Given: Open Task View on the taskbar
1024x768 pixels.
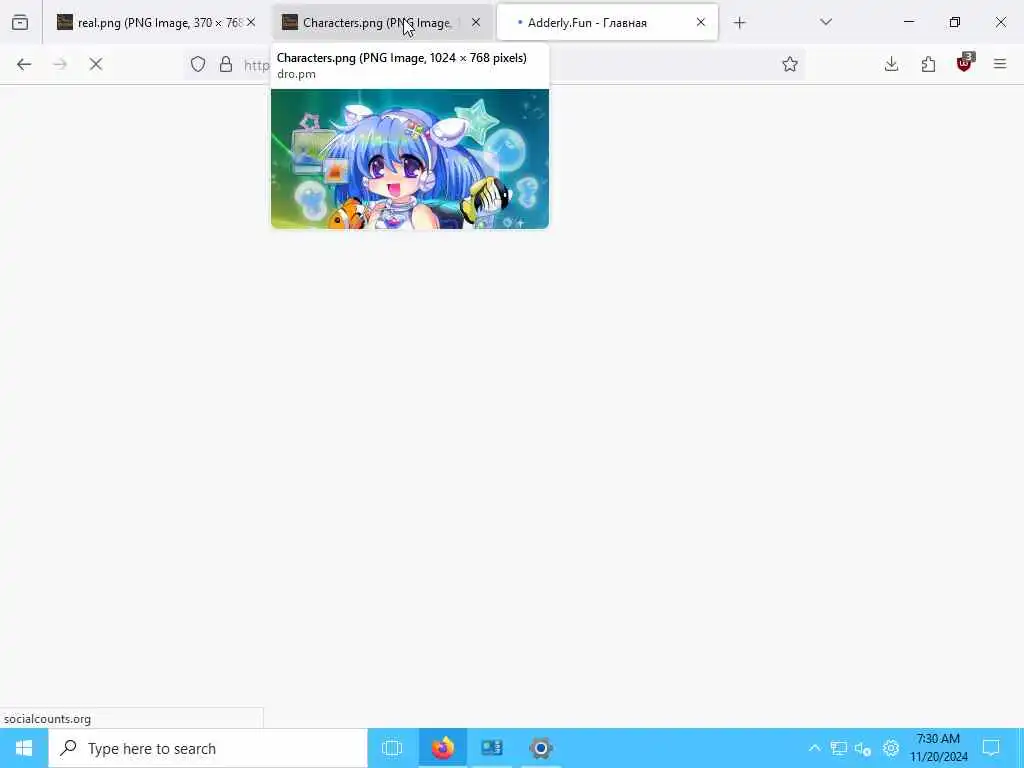Looking at the screenshot, I should [x=392, y=748].
